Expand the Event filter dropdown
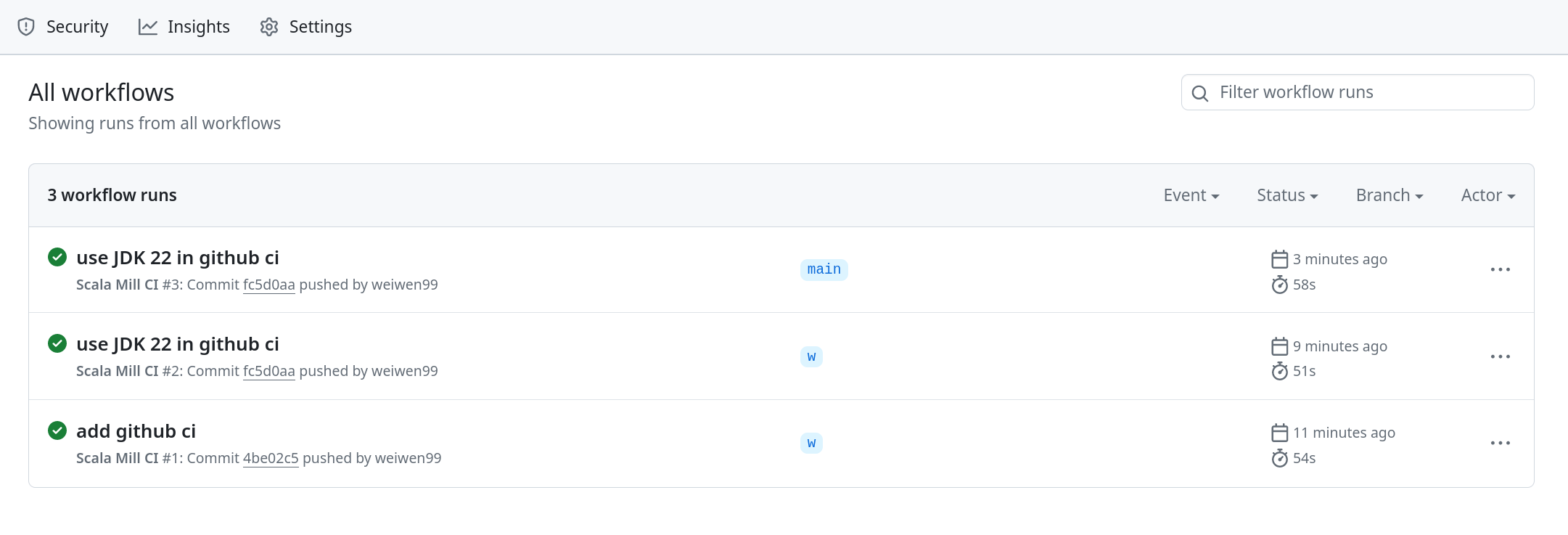 pyautogui.click(x=1191, y=195)
